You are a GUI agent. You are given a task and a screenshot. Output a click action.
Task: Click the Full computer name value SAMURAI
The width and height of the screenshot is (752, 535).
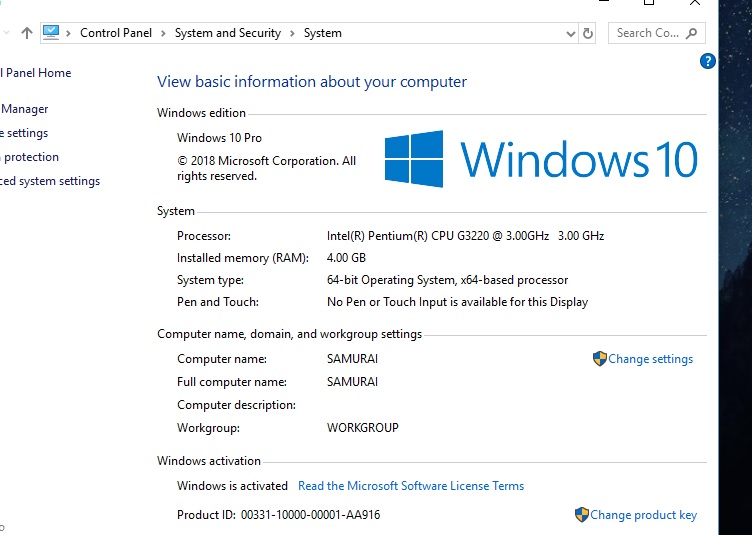pyautogui.click(x=352, y=382)
